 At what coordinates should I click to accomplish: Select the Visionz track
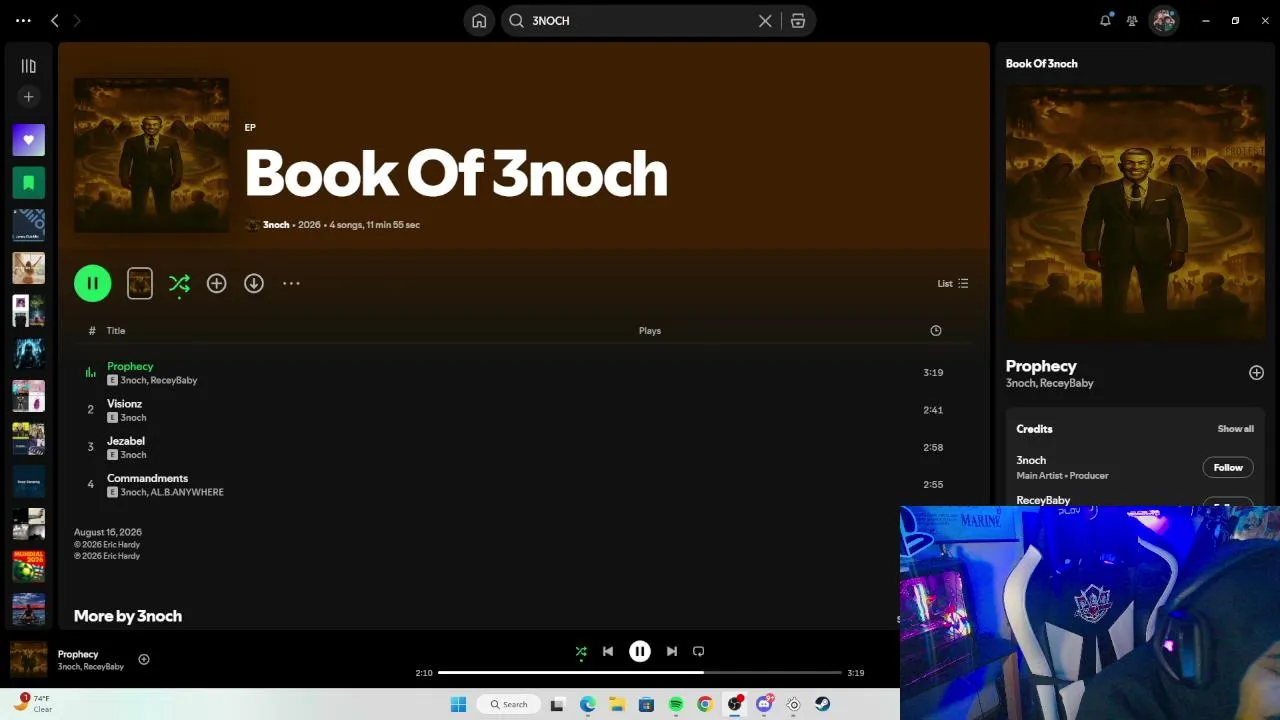(x=523, y=410)
